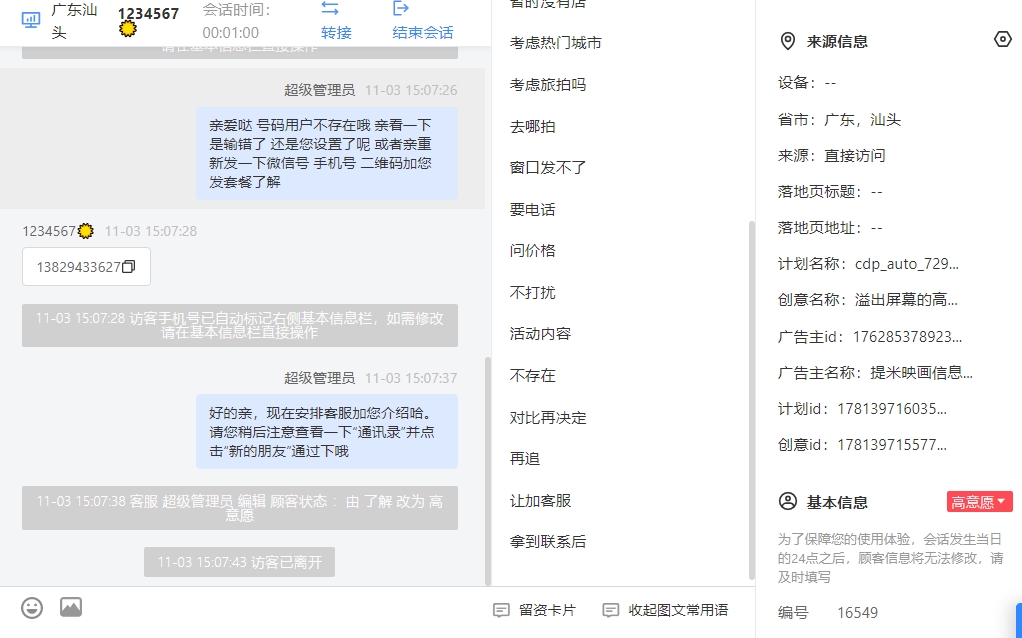Click the person icon beside 基本信息

click(x=787, y=502)
